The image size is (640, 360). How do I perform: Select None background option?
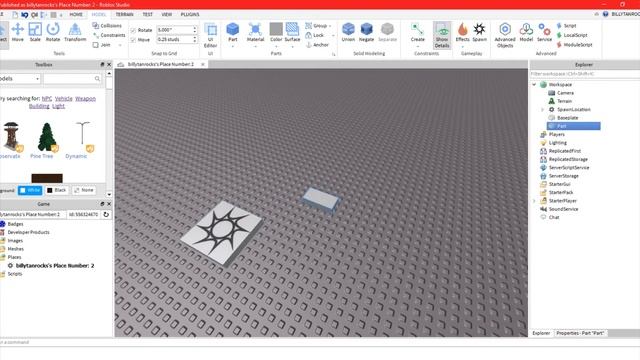click(84, 190)
